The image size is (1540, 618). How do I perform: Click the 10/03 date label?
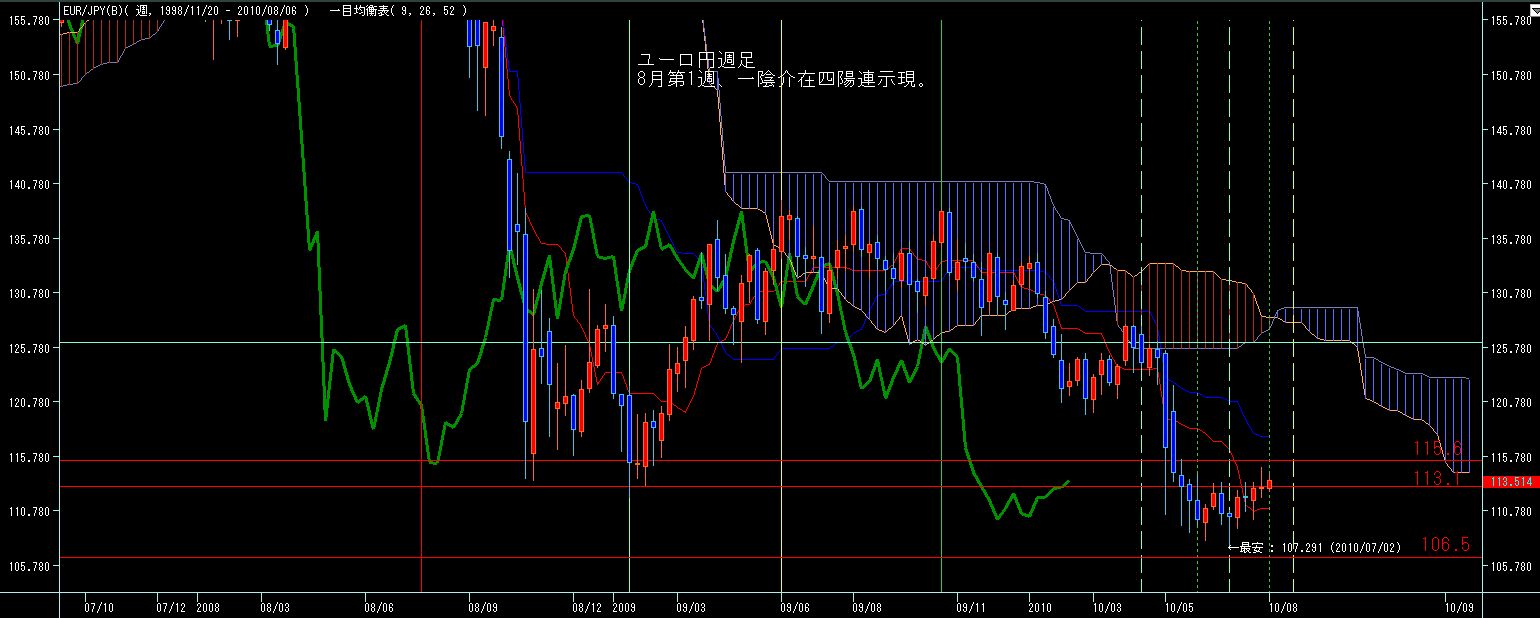click(1107, 607)
